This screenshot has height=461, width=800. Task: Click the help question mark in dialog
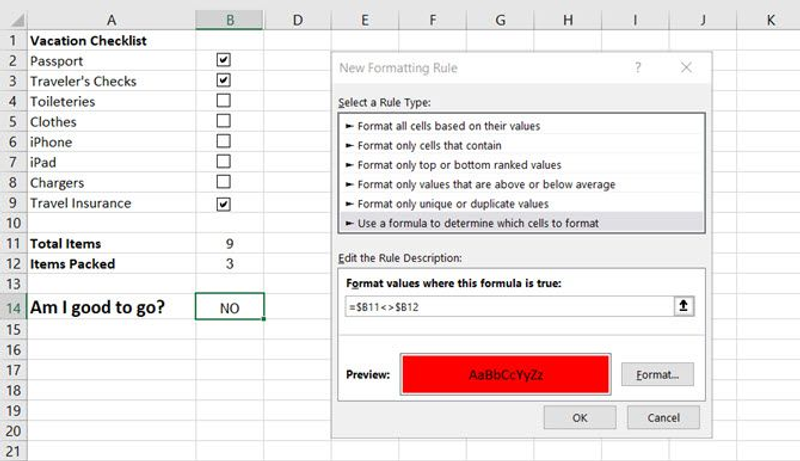(x=638, y=68)
